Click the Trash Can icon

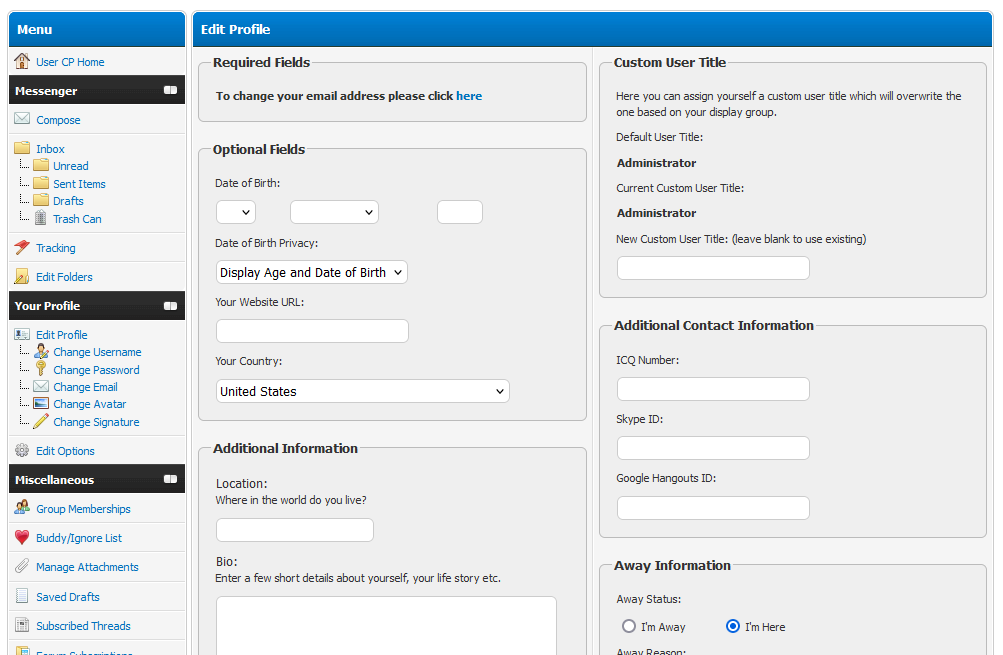pos(41,218)
